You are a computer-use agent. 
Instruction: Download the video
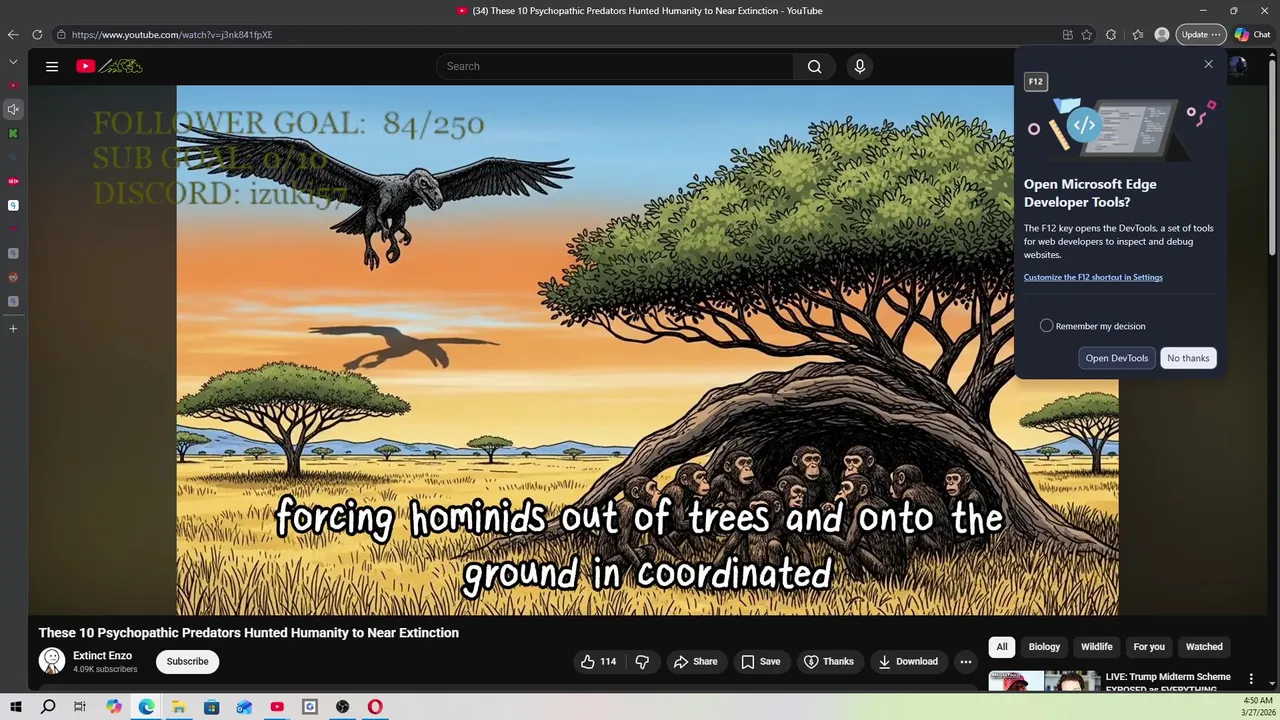click(908, 662)
